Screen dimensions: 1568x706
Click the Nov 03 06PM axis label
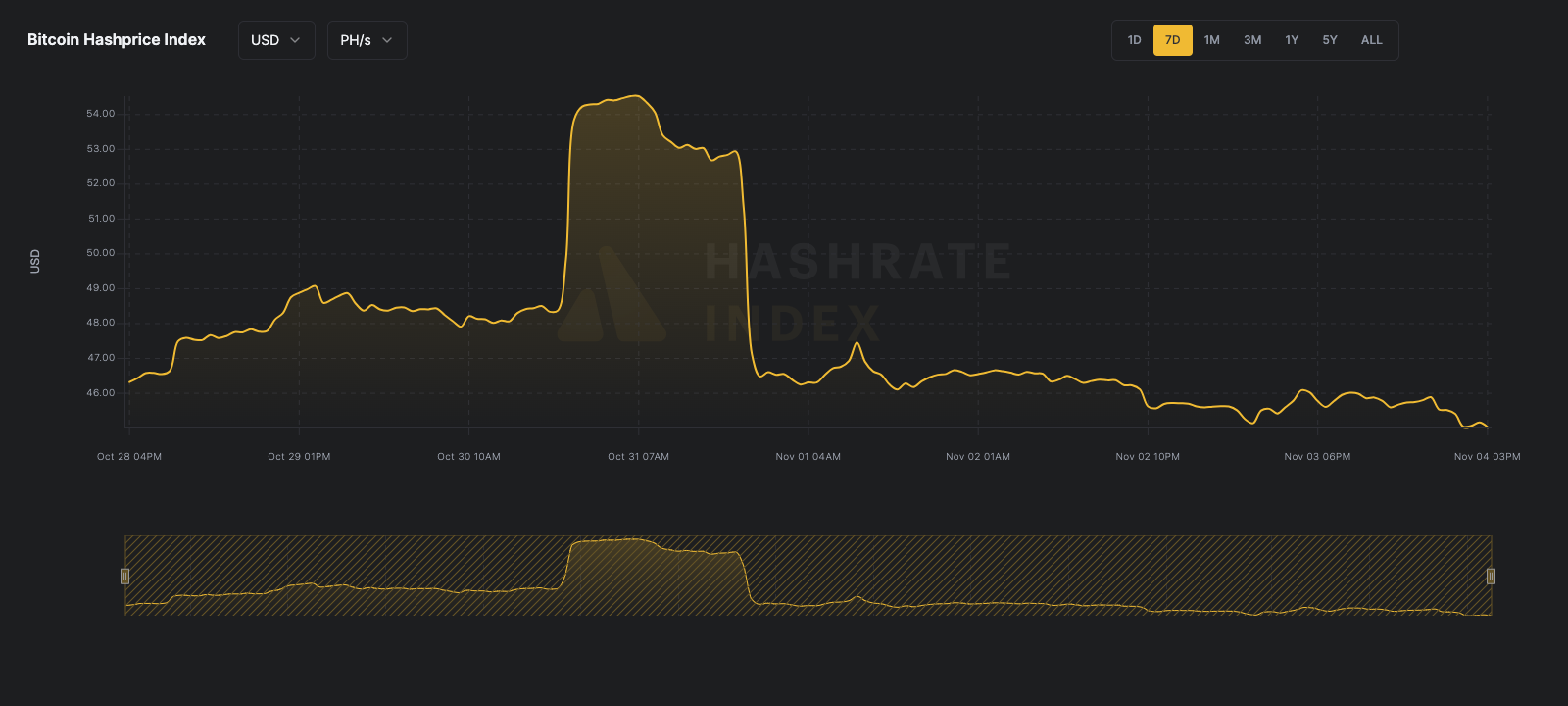1317,457
